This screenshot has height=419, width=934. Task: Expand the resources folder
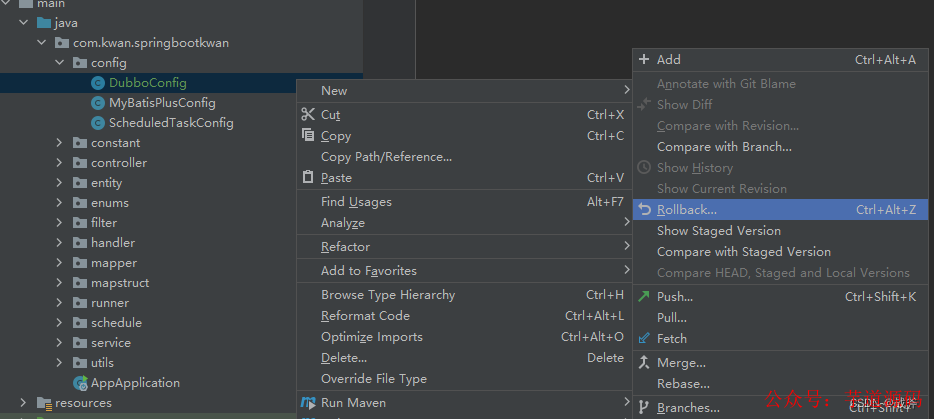pos(23,402)
